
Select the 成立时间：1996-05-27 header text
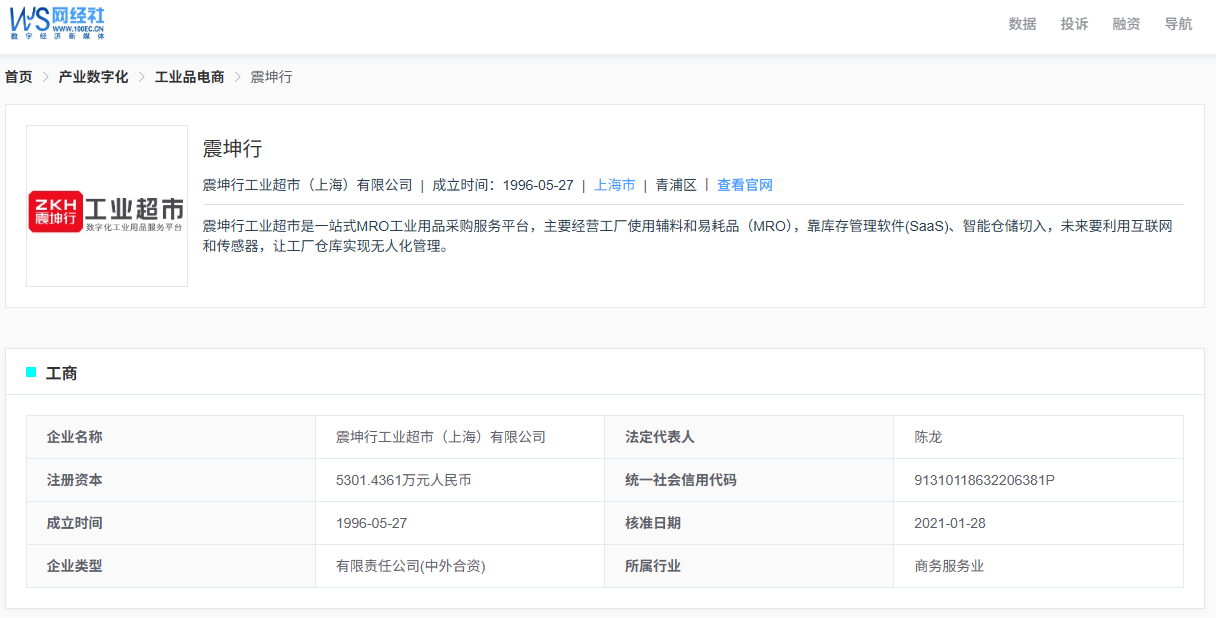pyautogui.click(x=503, y=185)
